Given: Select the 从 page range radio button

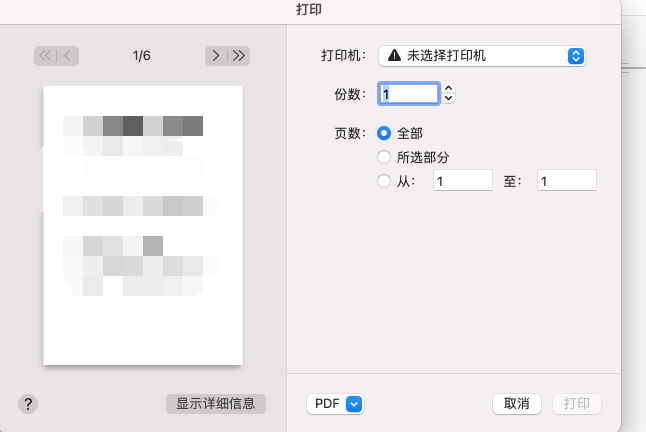Looking at the screenshot, I should pos(384,181).
